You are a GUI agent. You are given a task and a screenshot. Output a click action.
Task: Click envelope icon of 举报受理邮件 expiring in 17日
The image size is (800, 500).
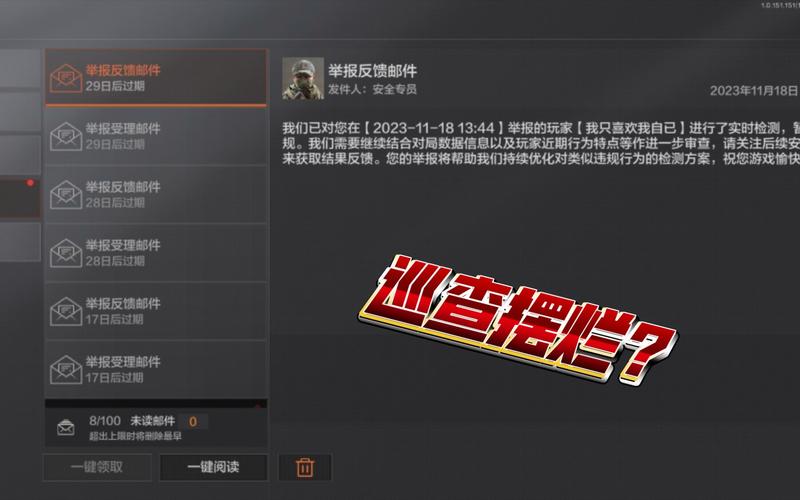[x=66, y=369]
